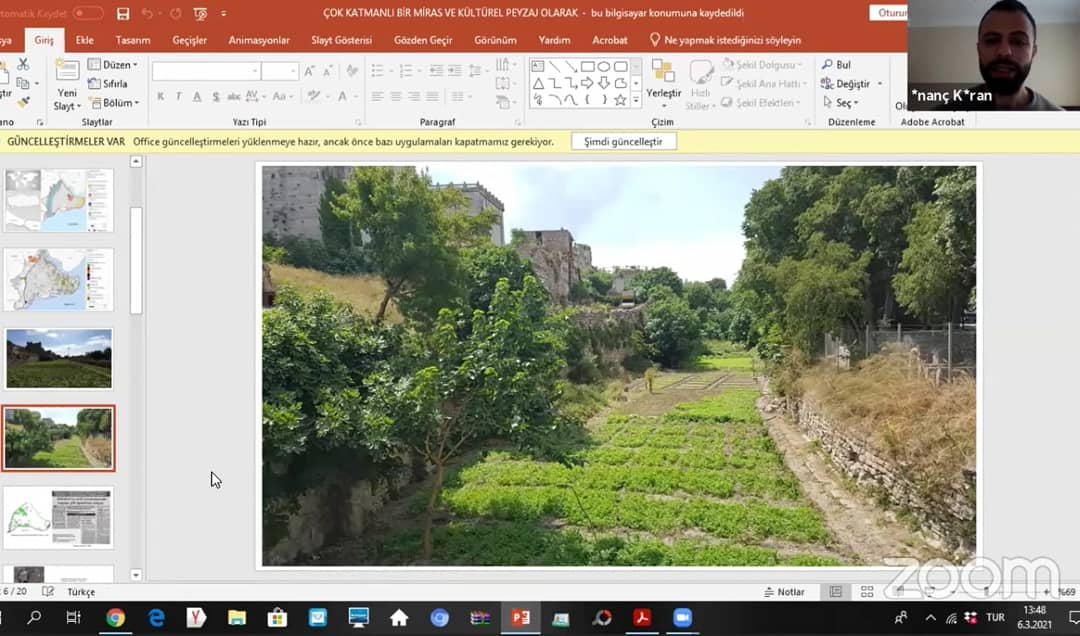
Task: Justify text in Paragraf group
Action: (433, 96)
